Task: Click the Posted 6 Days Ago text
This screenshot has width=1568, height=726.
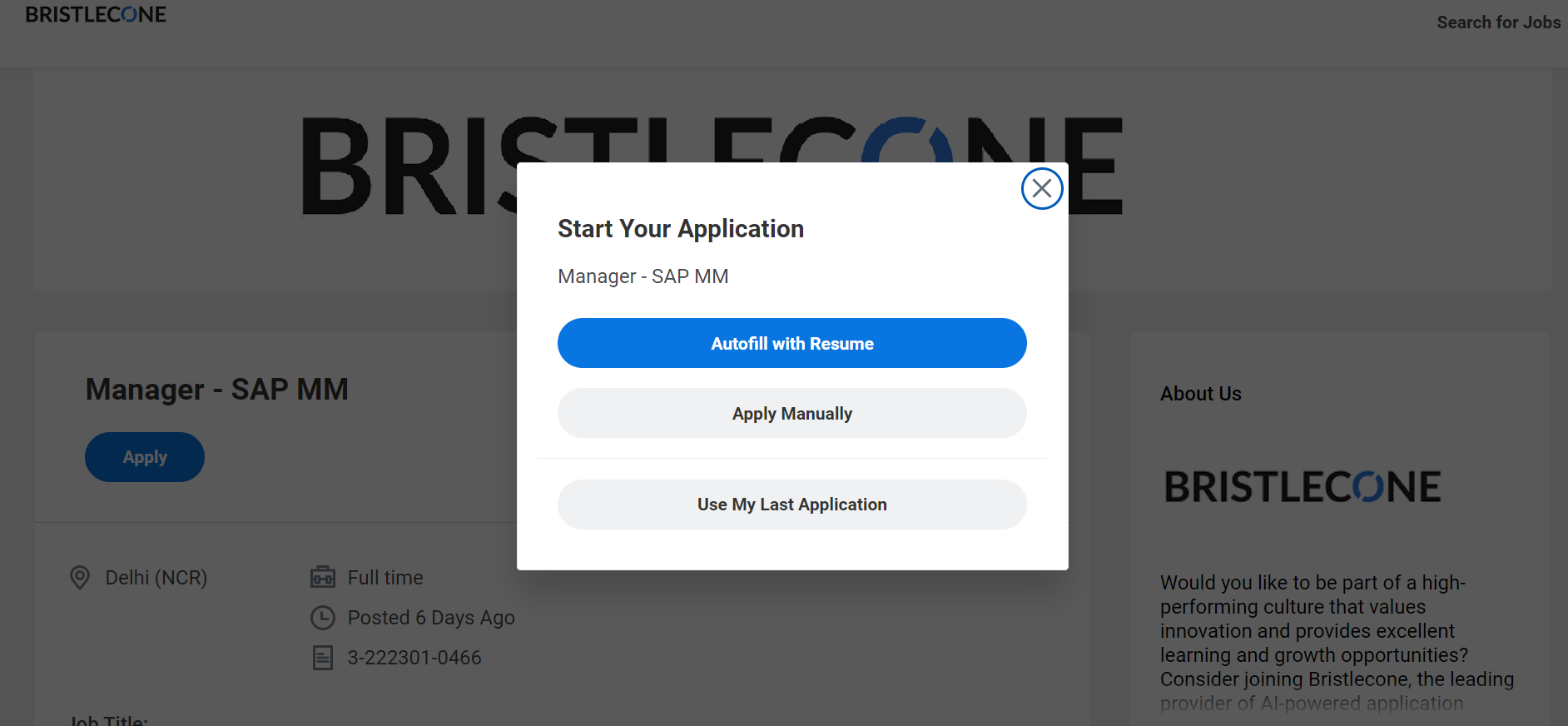Action: (x=431, y=618)
